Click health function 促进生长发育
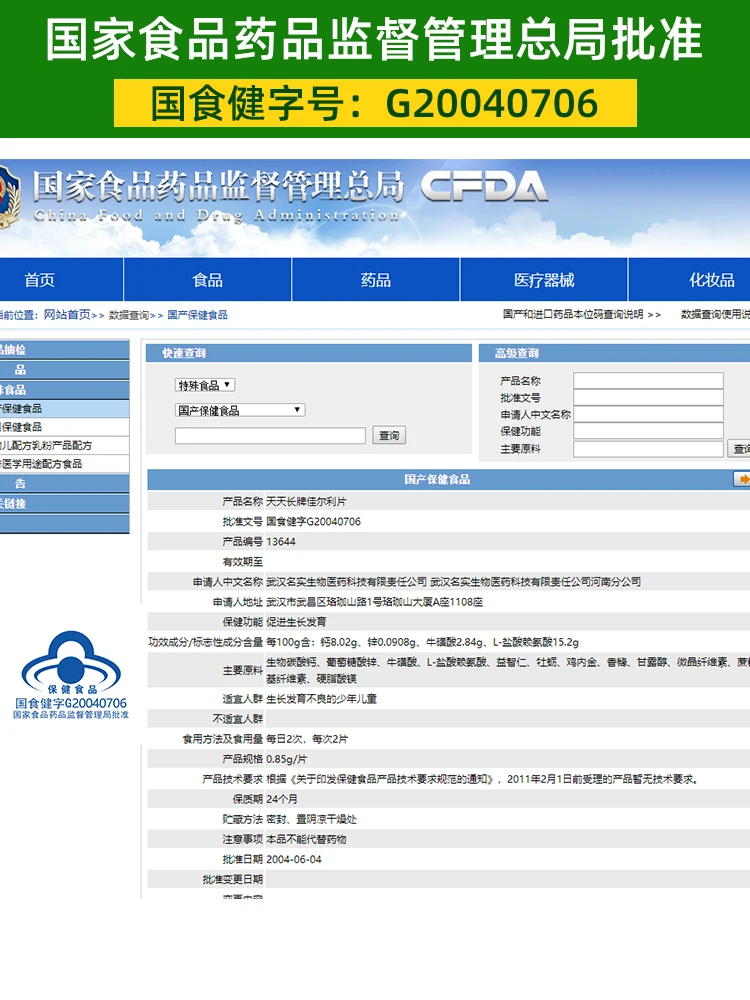 pos(296,622)
